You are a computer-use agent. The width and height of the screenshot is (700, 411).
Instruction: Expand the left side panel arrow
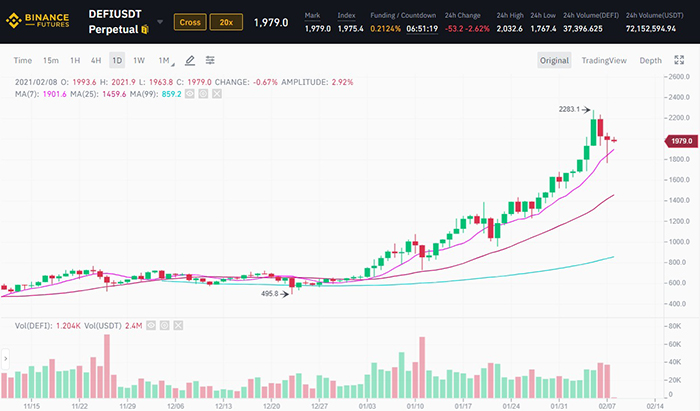pos(4,357)
